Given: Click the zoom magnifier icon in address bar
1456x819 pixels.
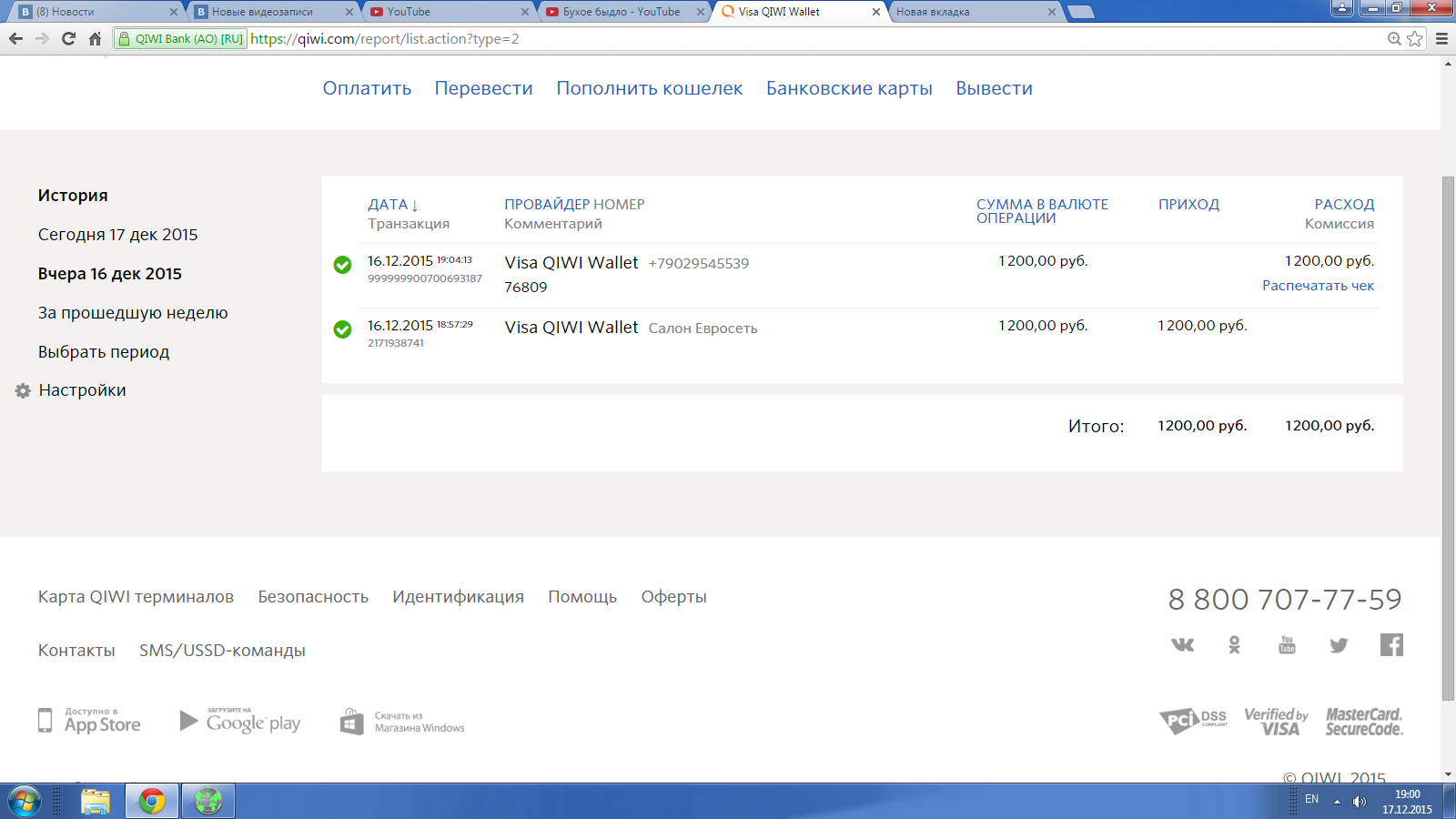Looking at the screenshot, I should tap(1394, 38).
